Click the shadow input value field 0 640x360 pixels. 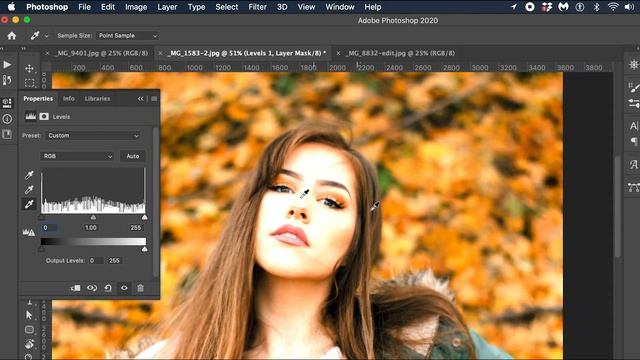(49, 228)
